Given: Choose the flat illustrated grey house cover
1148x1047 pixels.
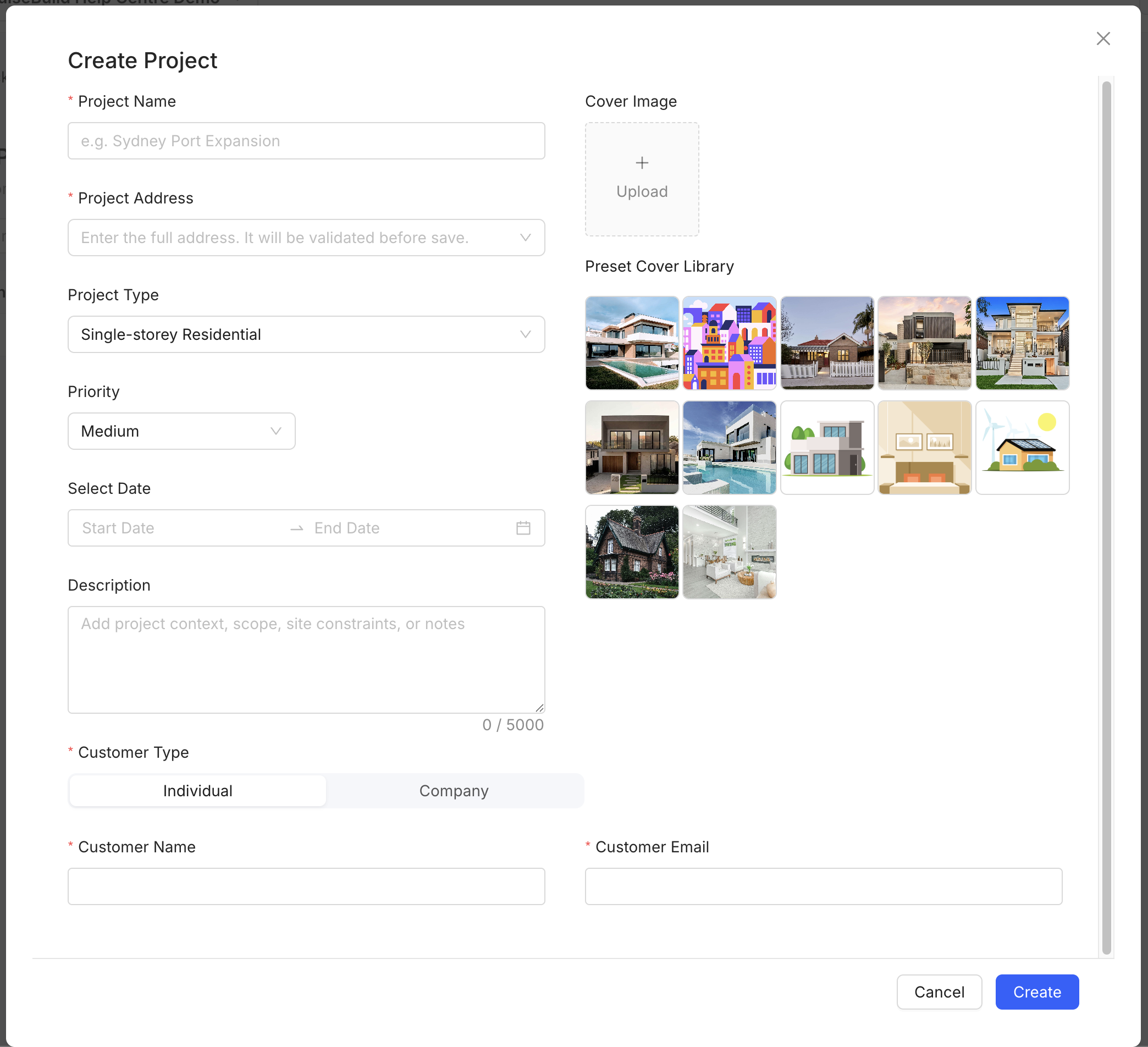Looking at the screenshot, I should (827, 448).
